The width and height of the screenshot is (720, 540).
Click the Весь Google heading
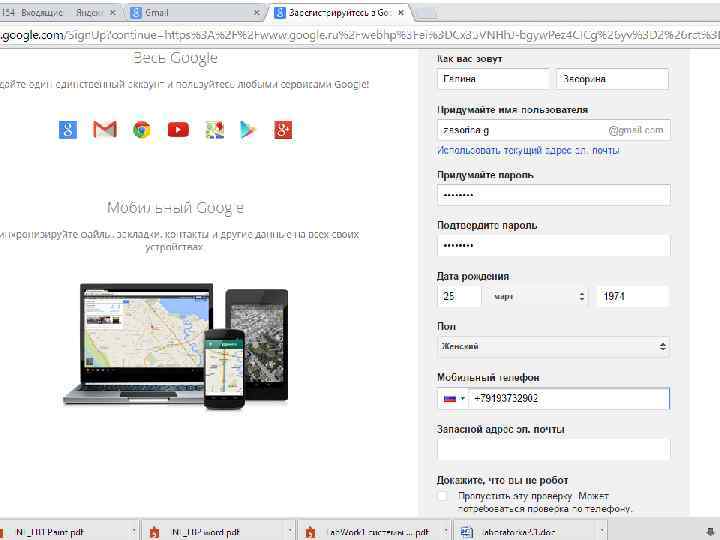coord(175,58)
